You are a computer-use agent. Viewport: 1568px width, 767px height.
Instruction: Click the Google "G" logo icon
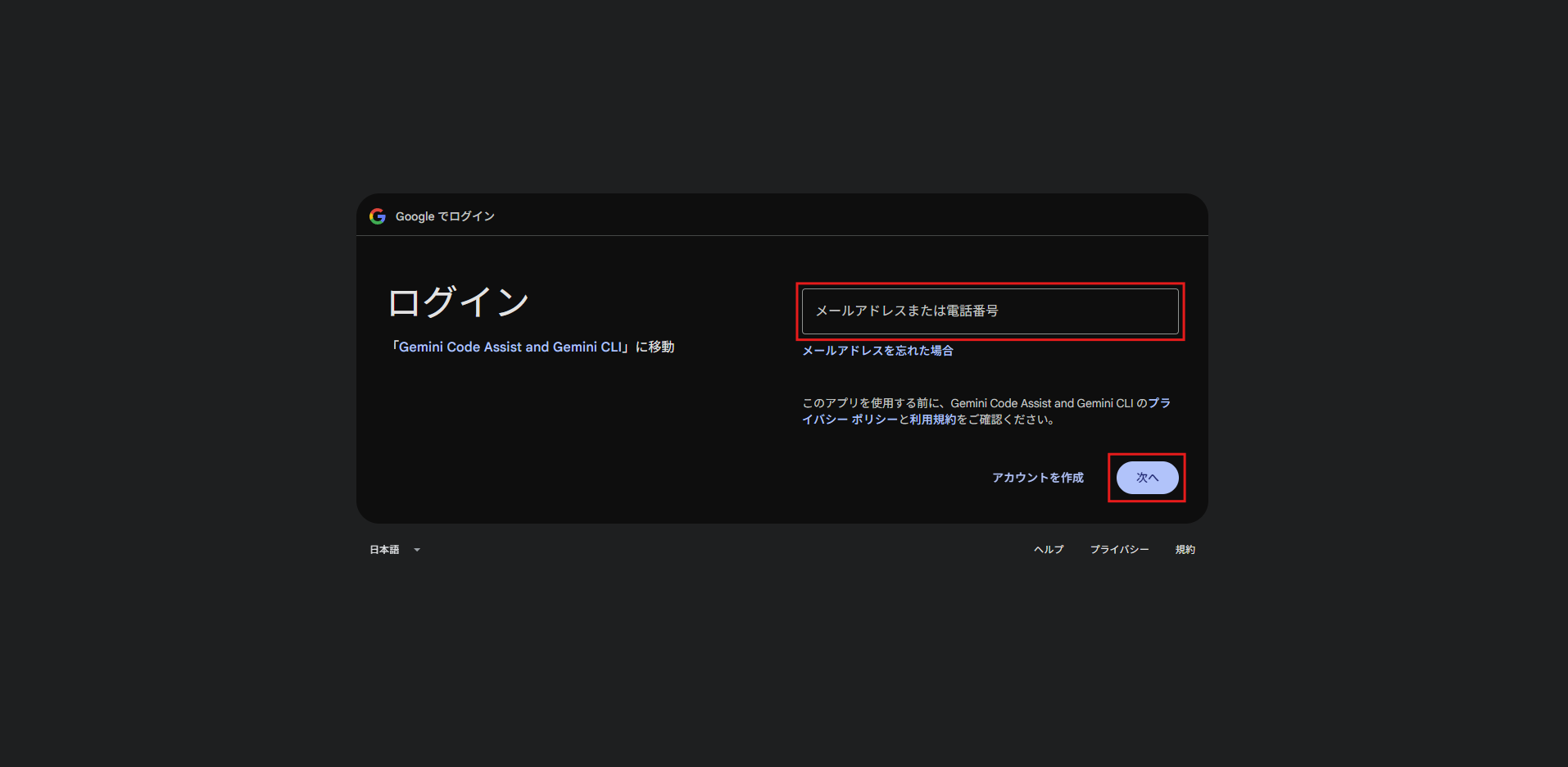coord(377,216)
